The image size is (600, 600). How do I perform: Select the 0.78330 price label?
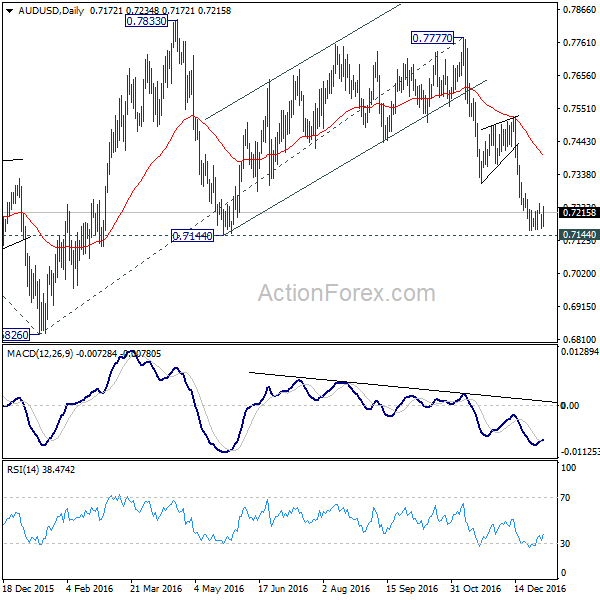coord(147,21)
